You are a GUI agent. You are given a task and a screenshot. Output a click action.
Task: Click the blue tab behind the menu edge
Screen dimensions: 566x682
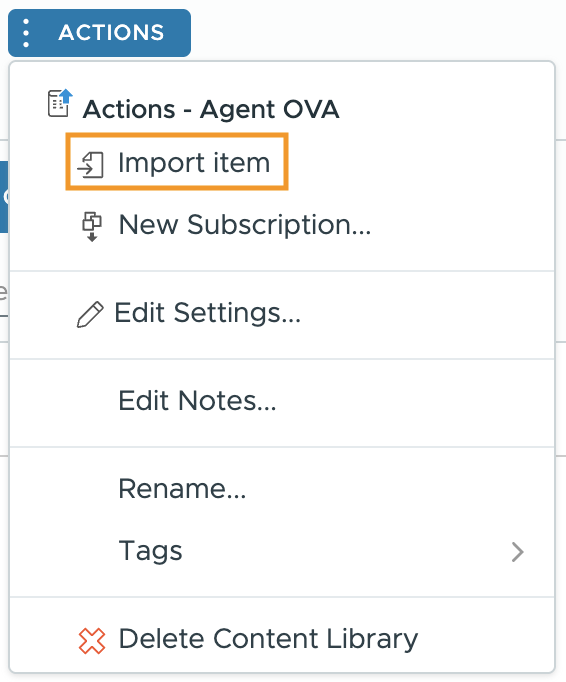(4, 197)
